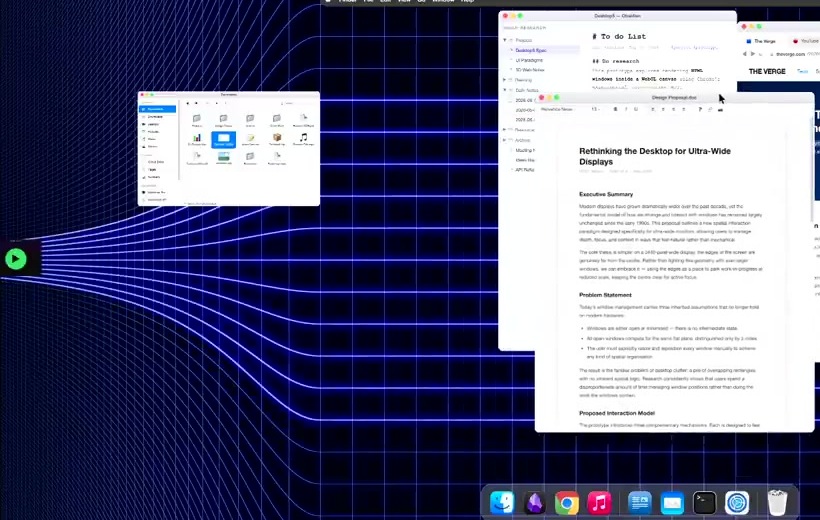The width and height of the screenshot is (820, 520).
Task: Open the Mail app in the dock
Action: coord(672,503)
